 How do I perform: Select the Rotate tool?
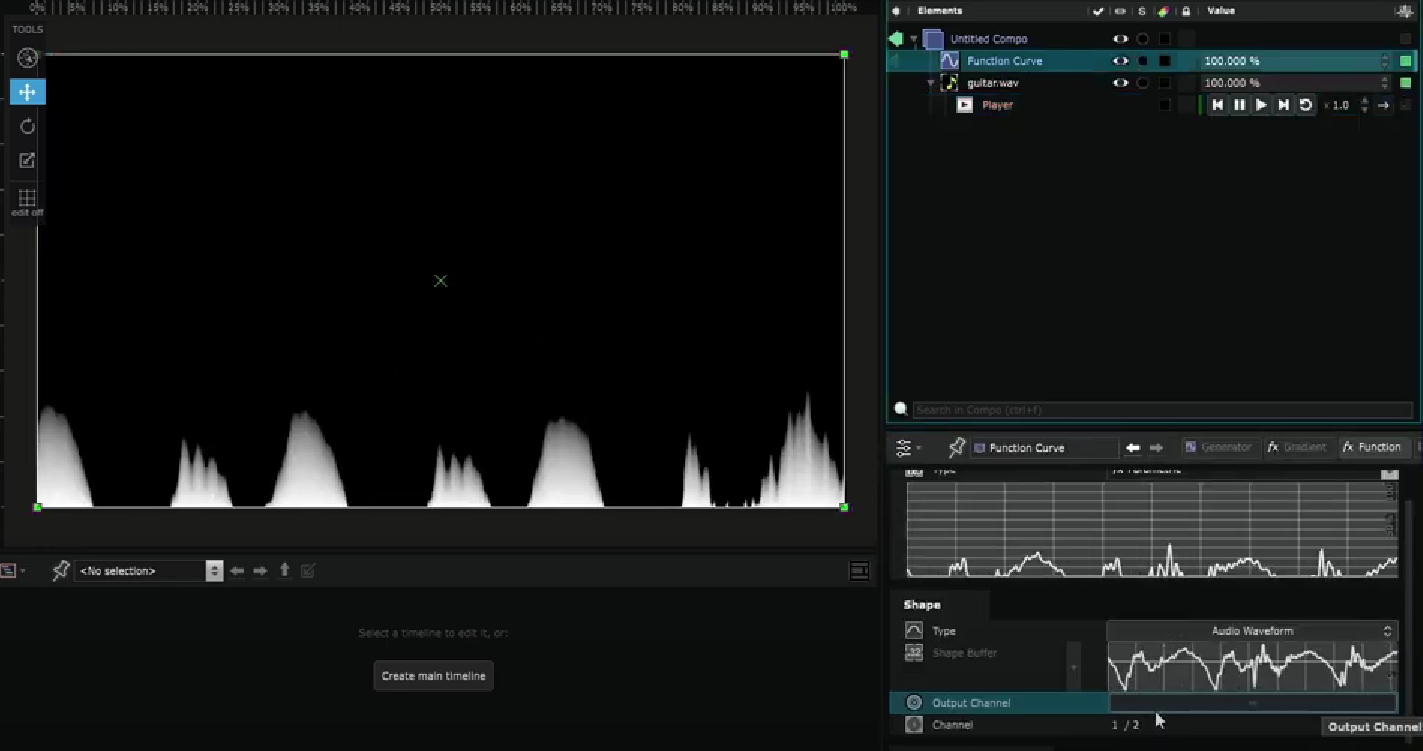(x=27, y=126)
